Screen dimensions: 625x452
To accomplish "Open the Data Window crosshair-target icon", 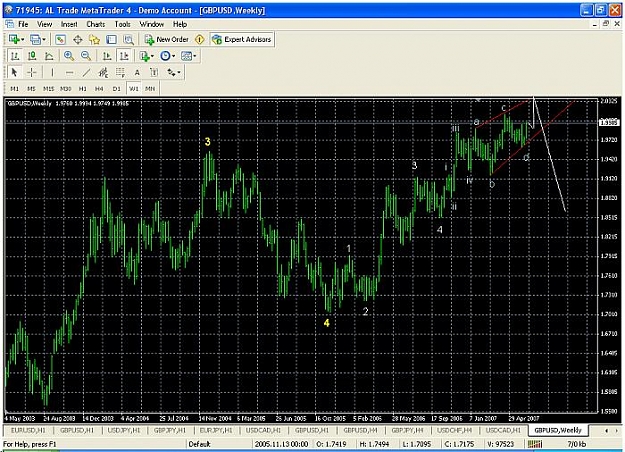I will click(78, 39).
